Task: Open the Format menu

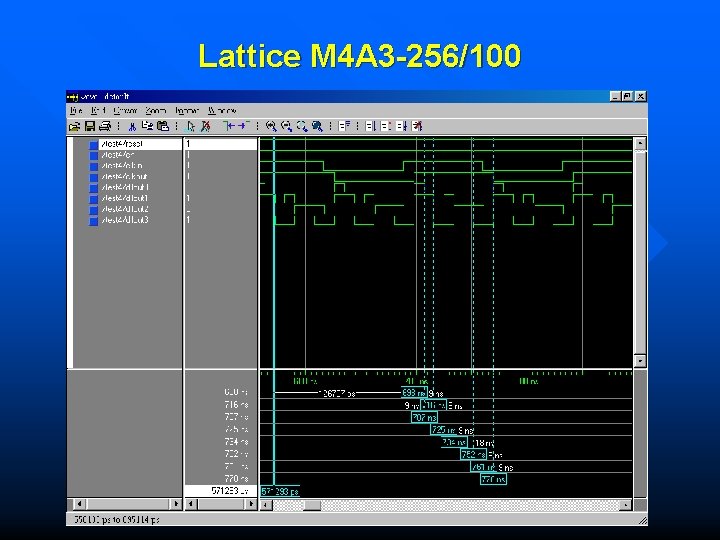Action: pos(186,111)
